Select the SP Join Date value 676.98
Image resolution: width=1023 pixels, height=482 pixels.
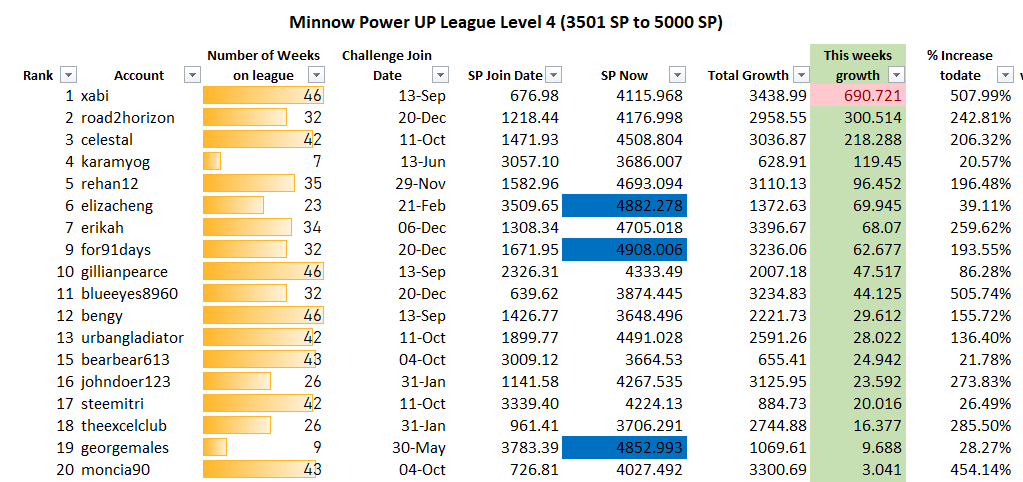coord(536,97)
